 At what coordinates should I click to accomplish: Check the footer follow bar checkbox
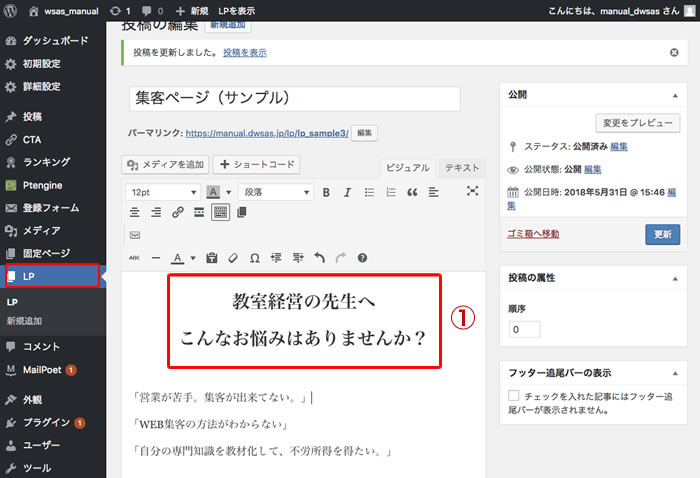[x=514, y=397]
